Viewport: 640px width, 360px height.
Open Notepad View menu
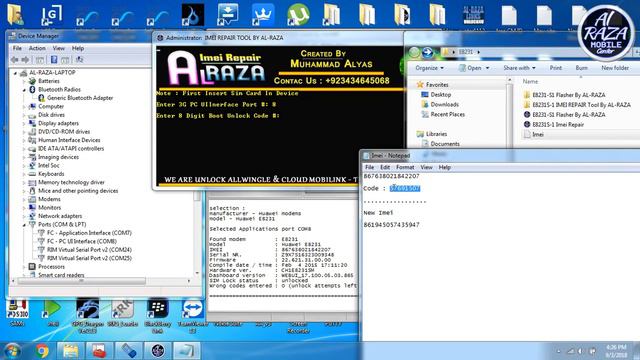426,167
